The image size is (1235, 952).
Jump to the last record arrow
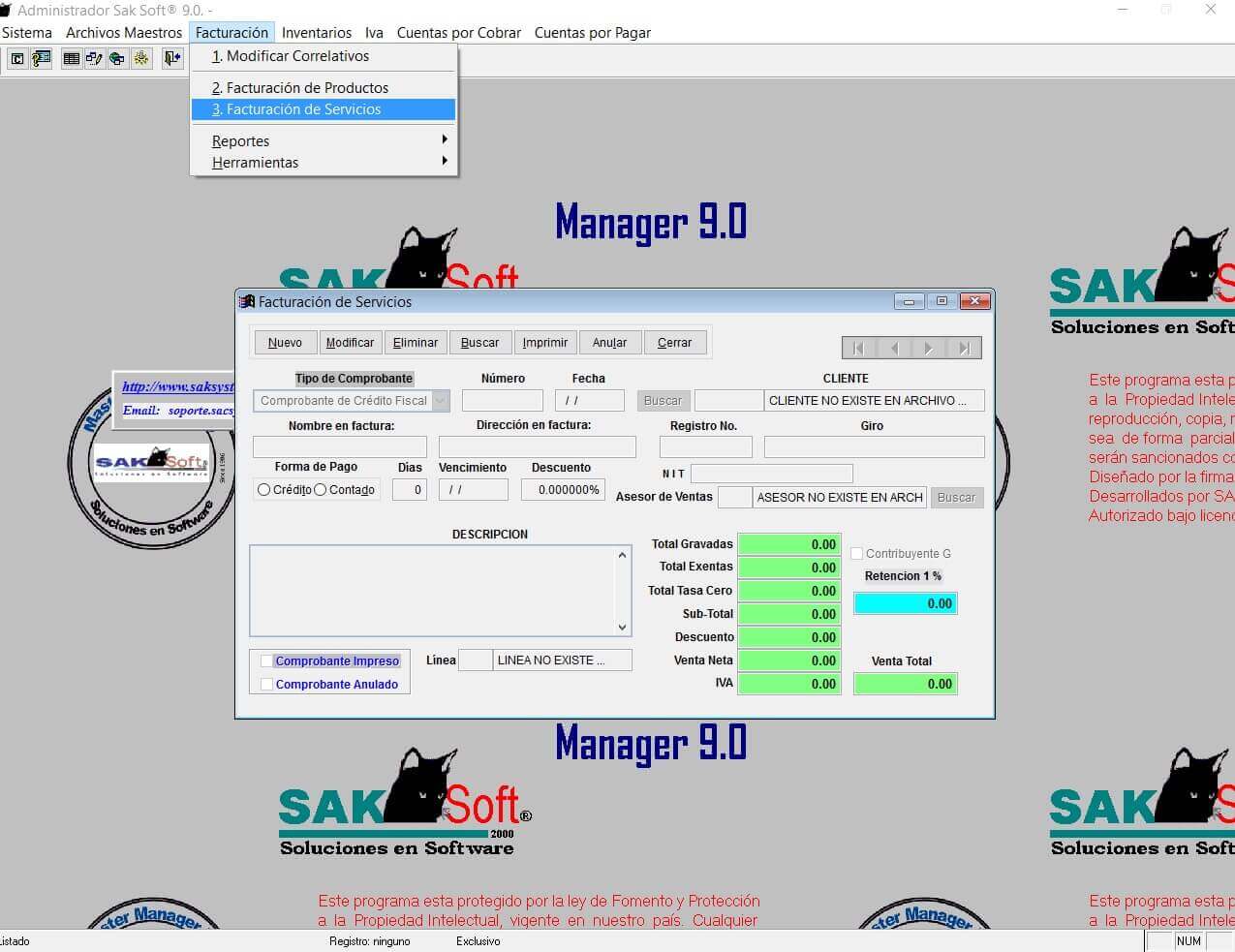tap(964, 348)
